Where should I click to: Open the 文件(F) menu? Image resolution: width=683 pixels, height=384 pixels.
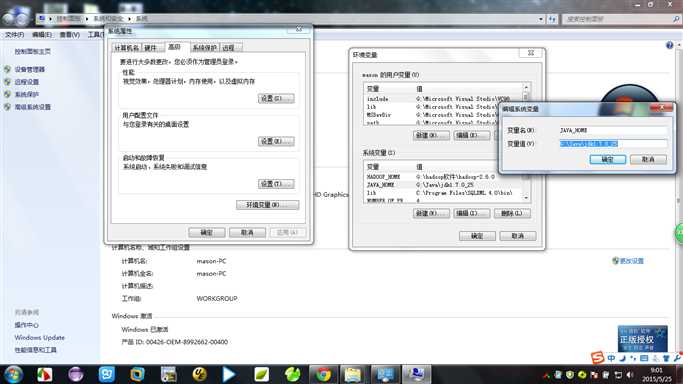click(14, 34)
